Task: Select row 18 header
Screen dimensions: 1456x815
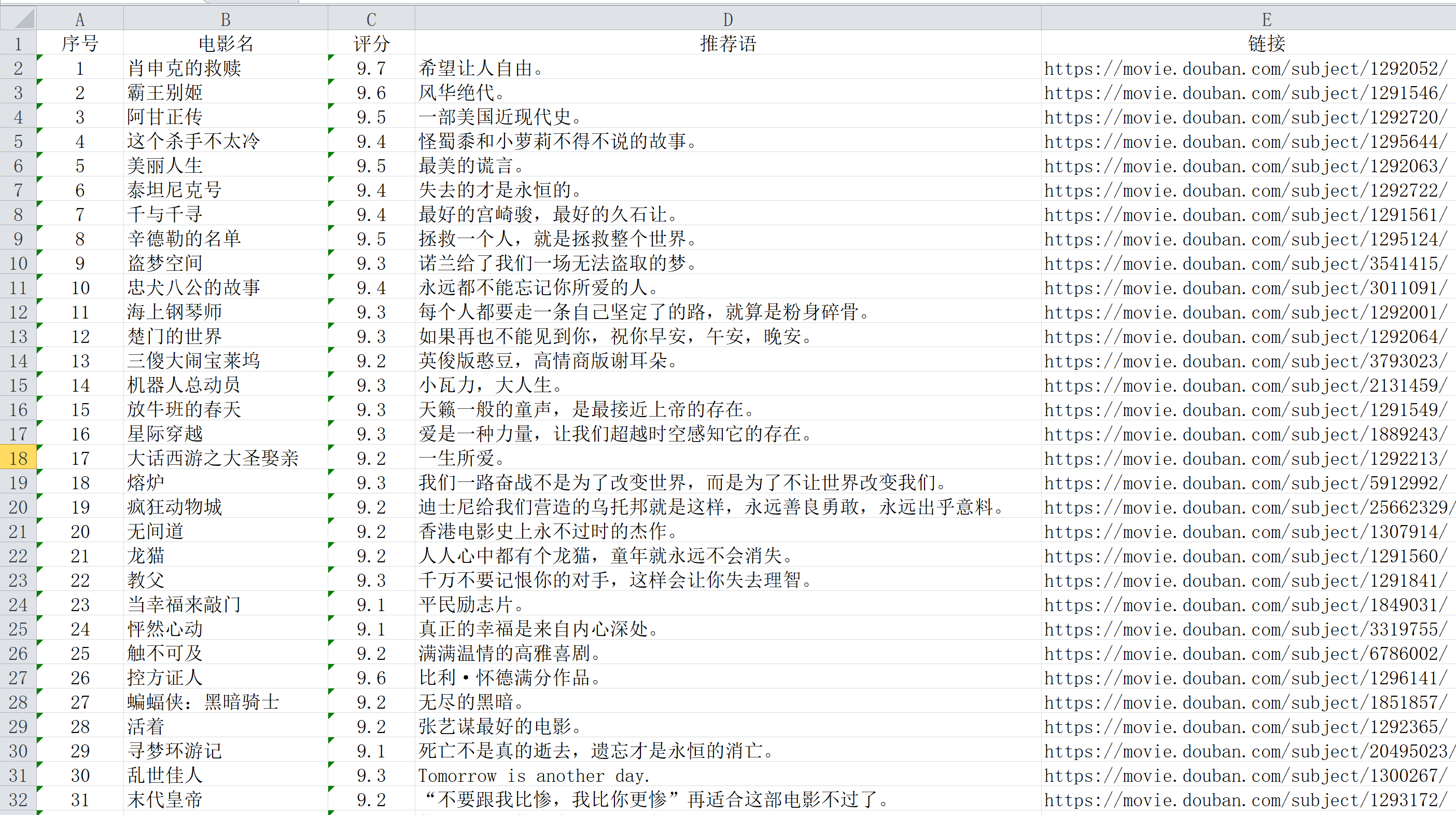Action: point(18,458)
